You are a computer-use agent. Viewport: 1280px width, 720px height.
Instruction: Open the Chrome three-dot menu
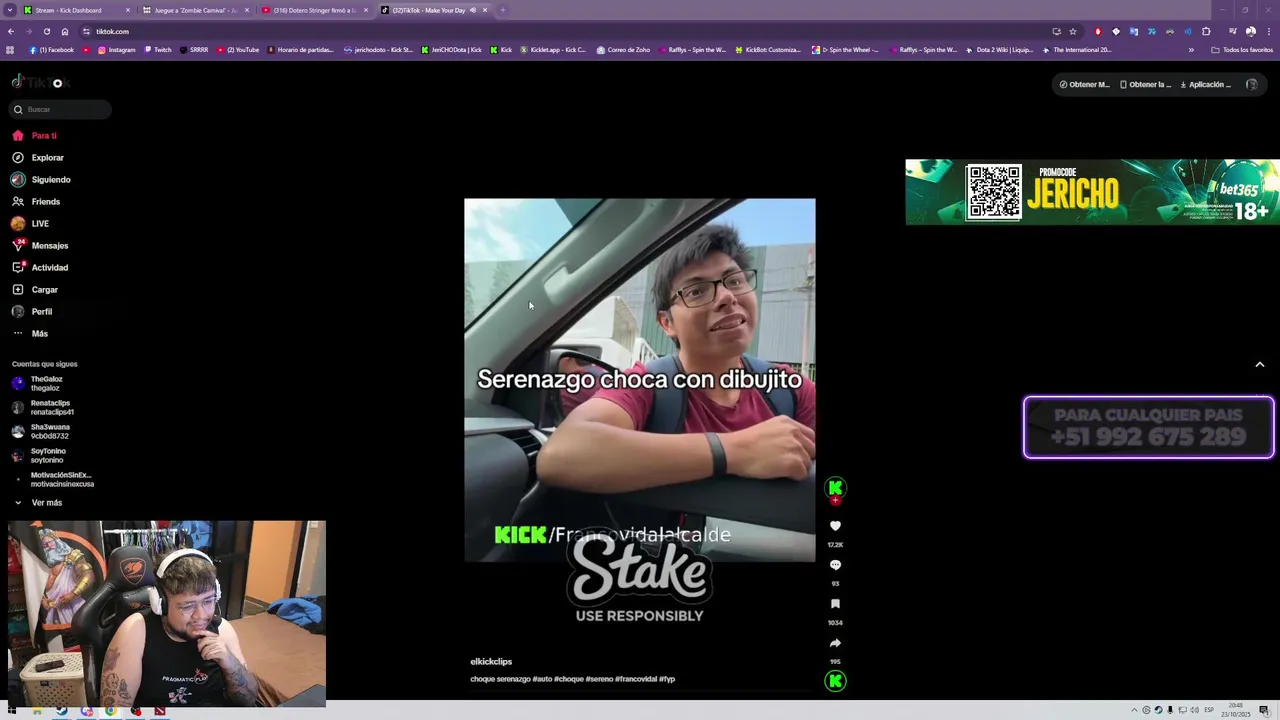tap(1268, 31)
